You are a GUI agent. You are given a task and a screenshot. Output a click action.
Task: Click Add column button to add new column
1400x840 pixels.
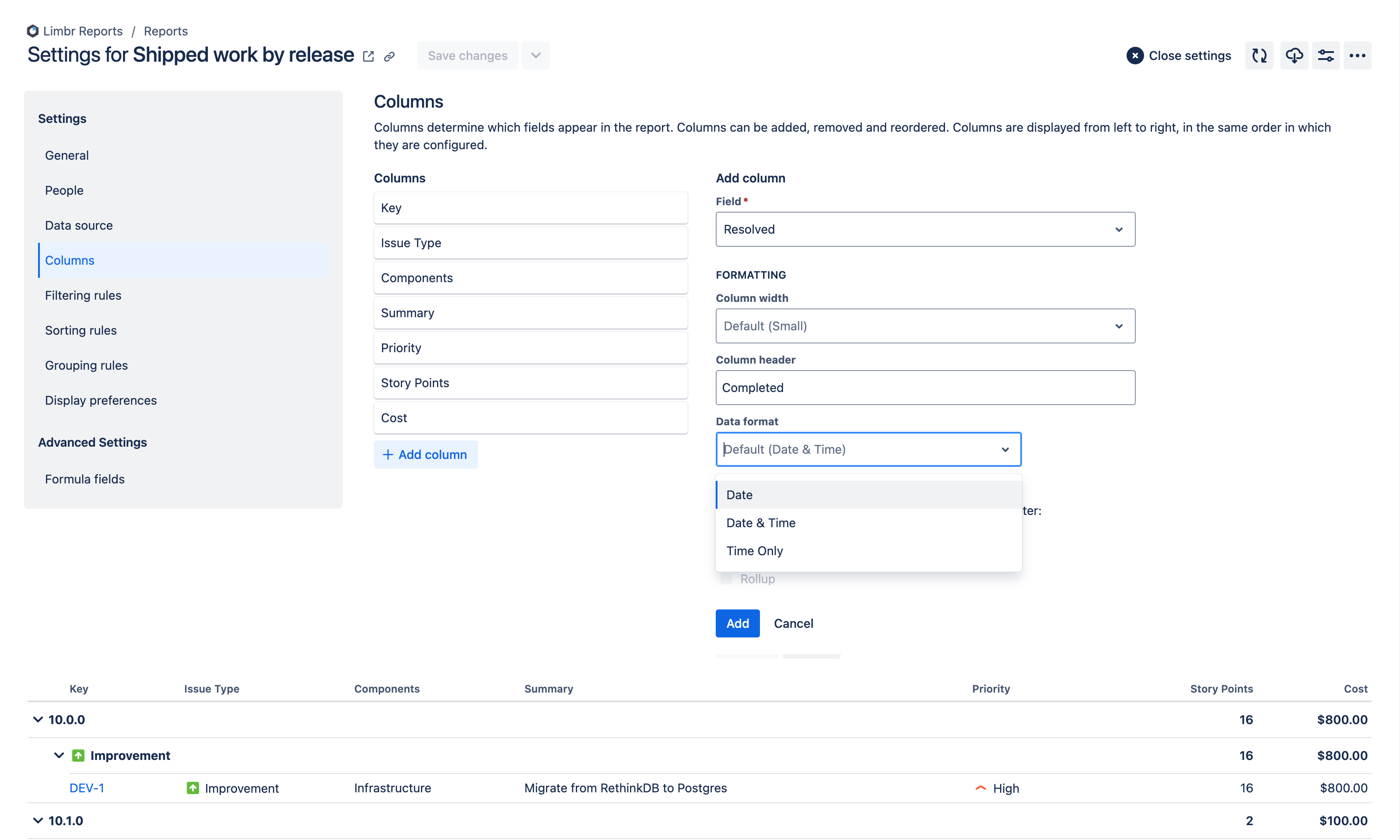[x=425, y=454]
